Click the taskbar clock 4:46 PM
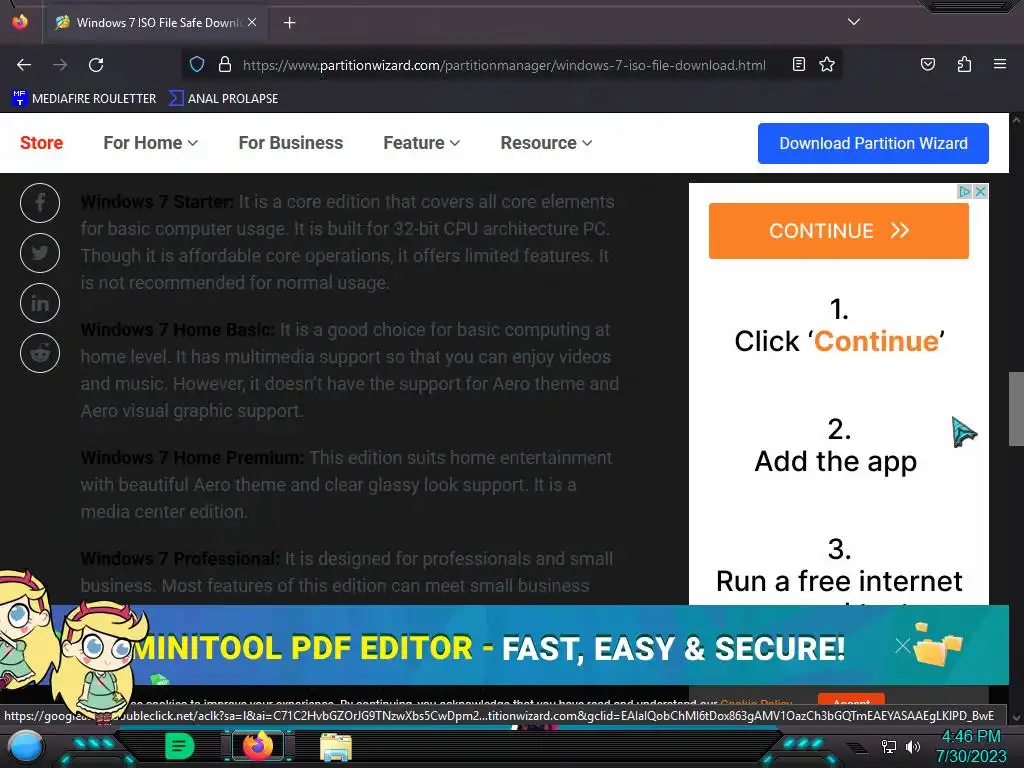The image size is (1024, 768). click(971, 737)
